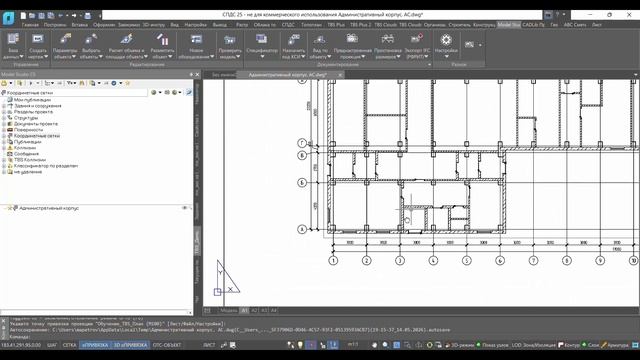Toggle Показ узлов in status bar

coord(492,345)
